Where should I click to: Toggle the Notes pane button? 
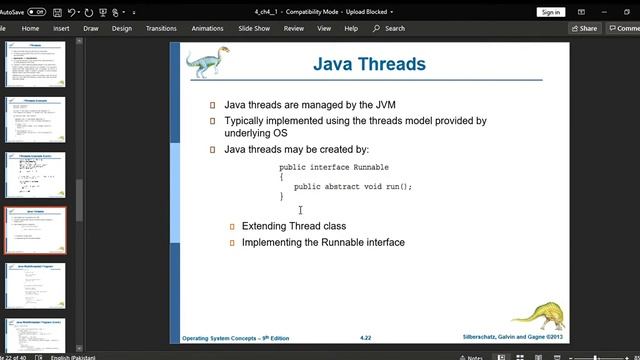(x=471, y=358)
